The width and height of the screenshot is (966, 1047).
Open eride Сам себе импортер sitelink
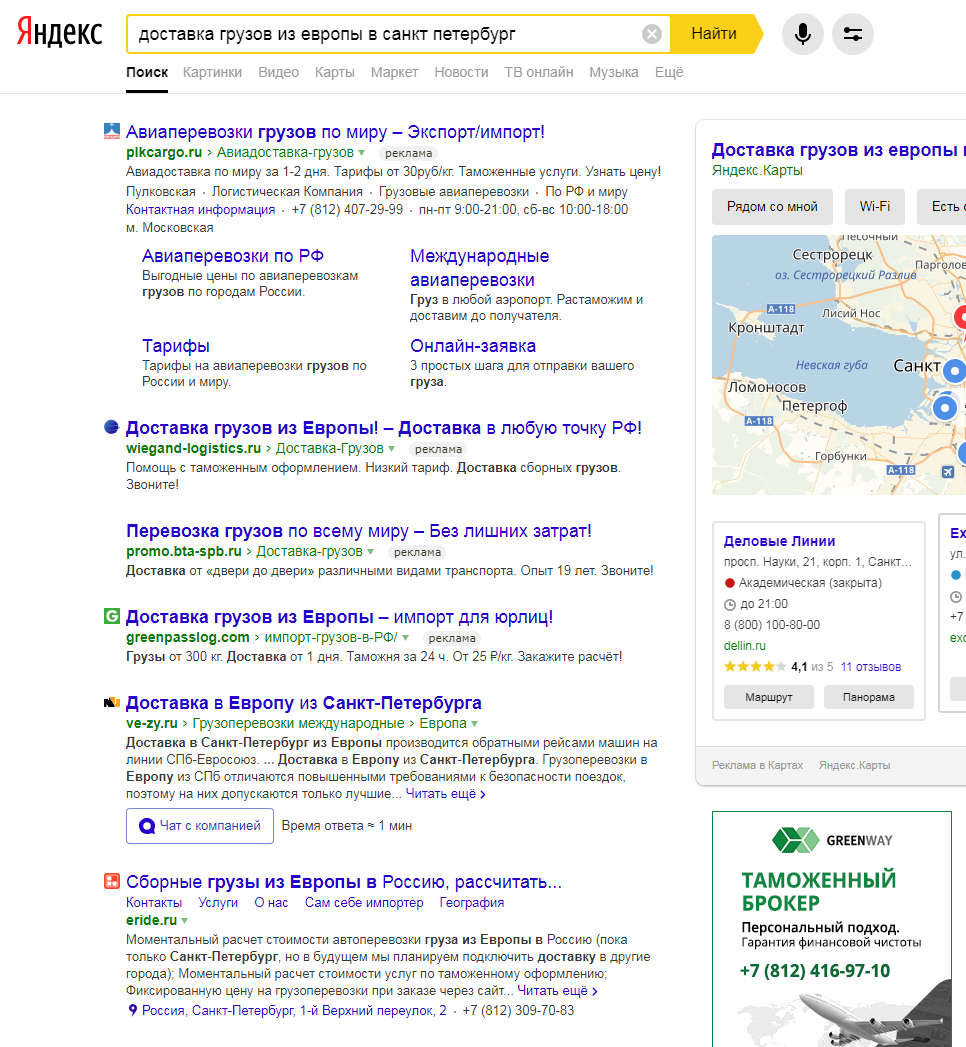pyautogui.click(x=364, y=903)
